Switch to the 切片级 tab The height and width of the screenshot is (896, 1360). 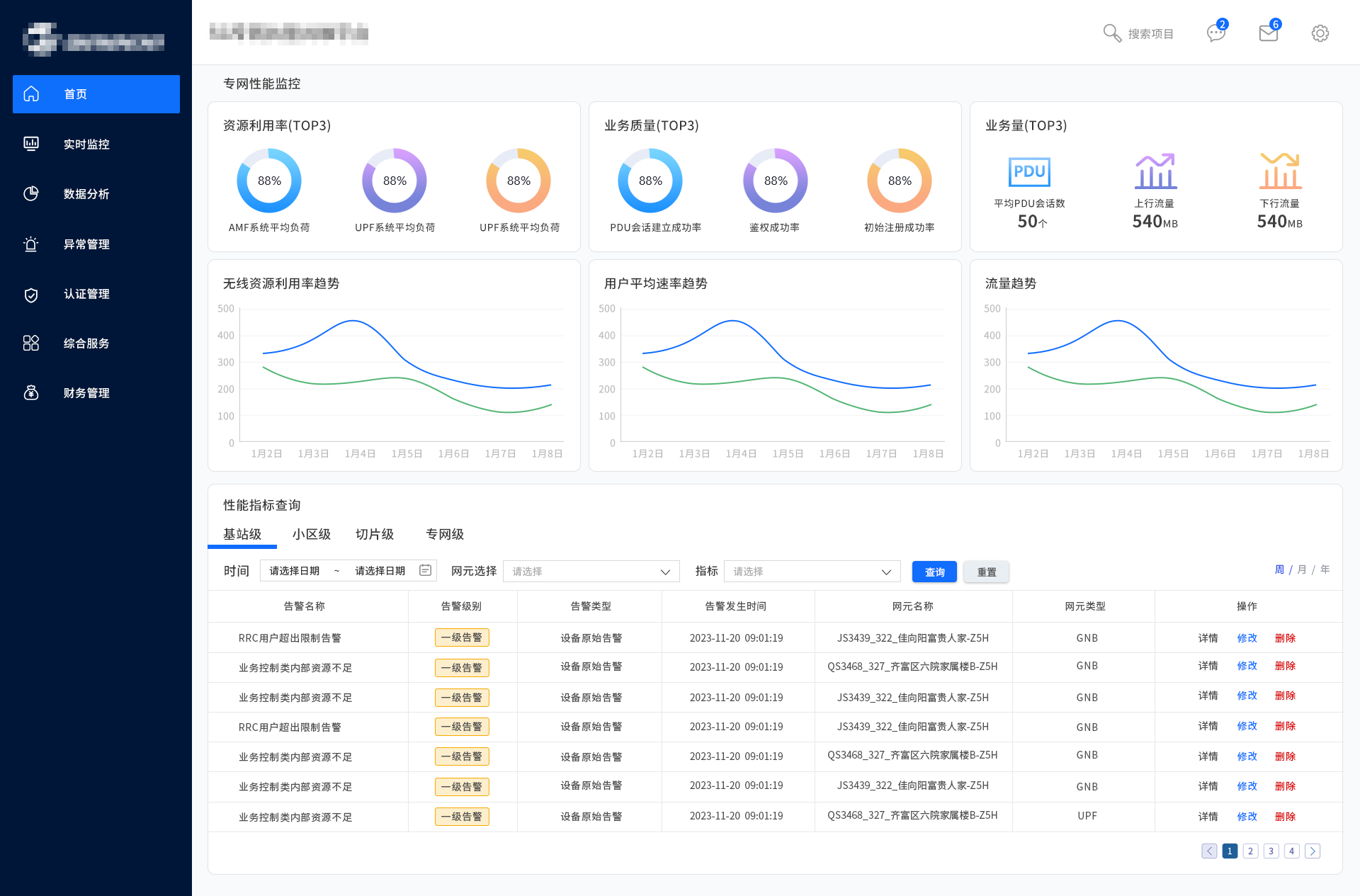click(x=375, y=534)
